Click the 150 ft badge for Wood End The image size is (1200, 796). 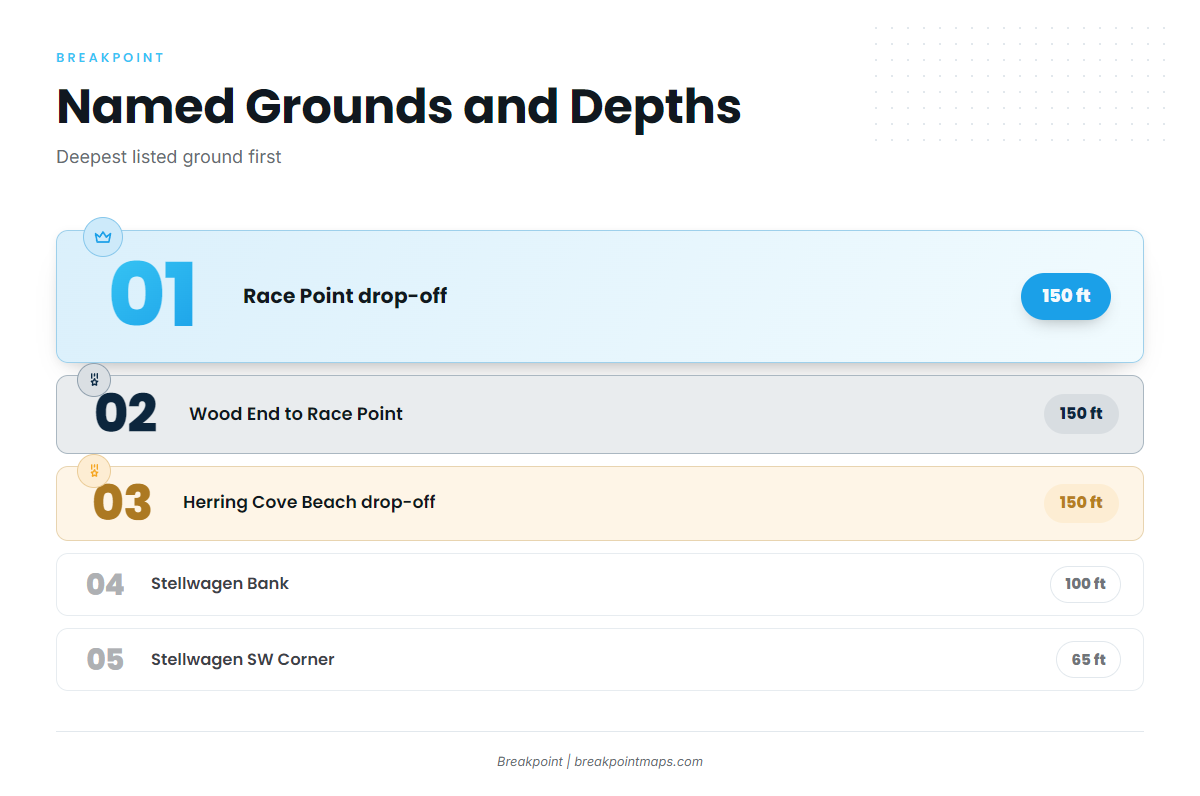pos(1081,414)
